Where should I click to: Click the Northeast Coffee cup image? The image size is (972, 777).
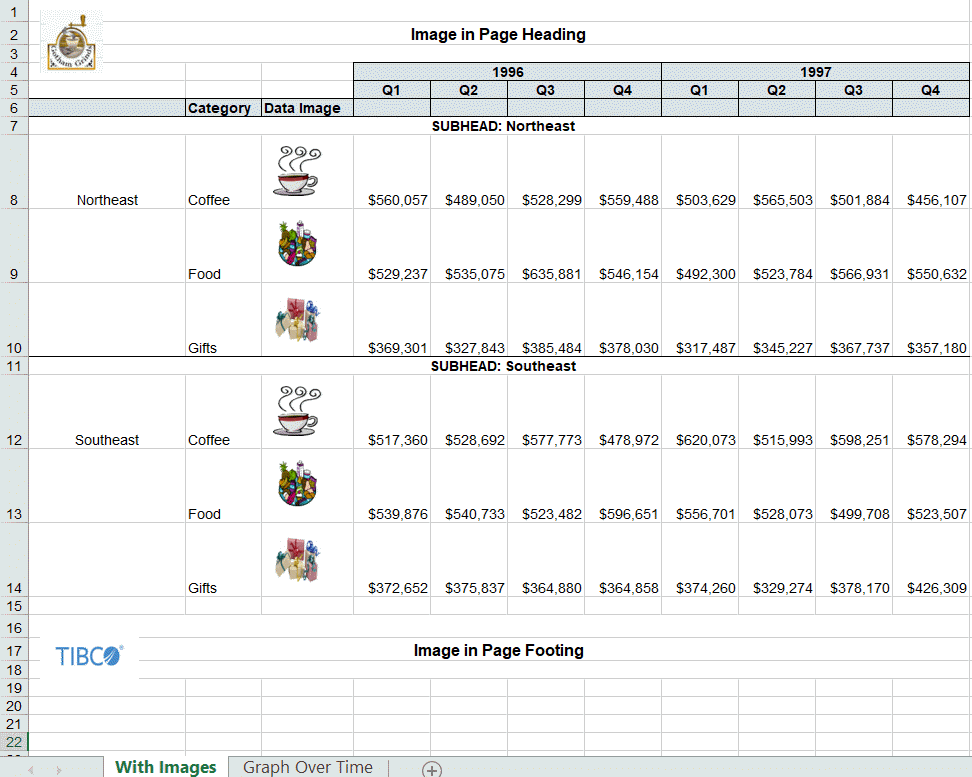(298, 171)
